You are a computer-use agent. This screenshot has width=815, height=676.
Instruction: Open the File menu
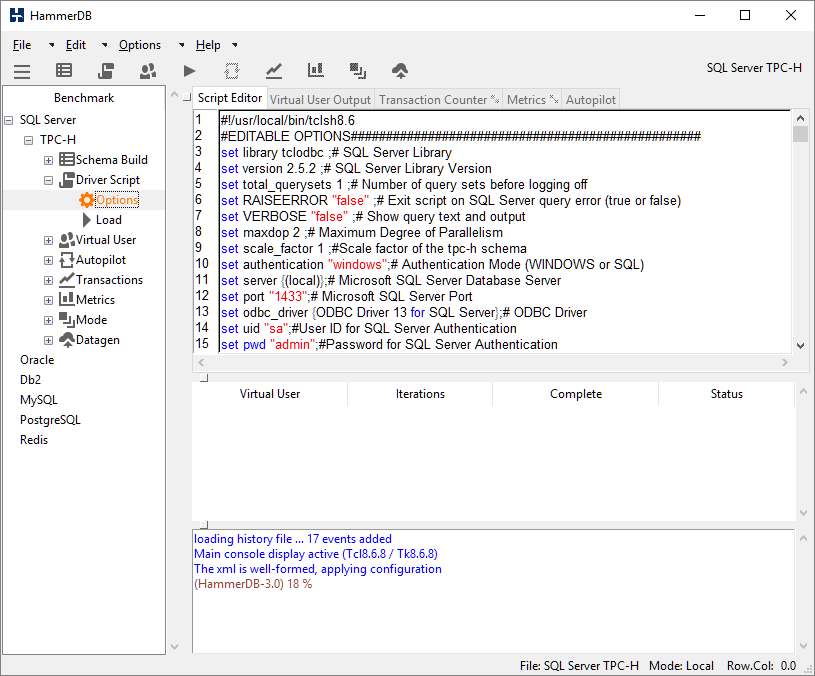pos(22,45)
